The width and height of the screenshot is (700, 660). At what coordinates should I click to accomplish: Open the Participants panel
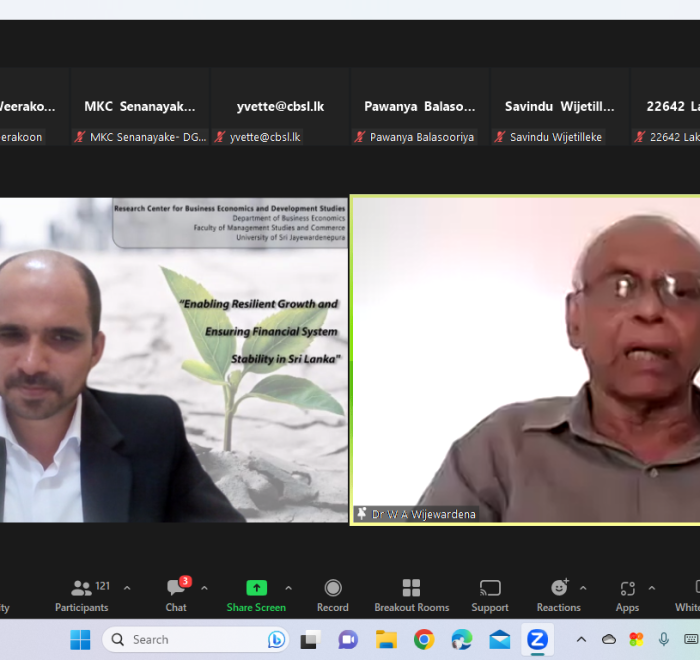[x=82, y=595]
